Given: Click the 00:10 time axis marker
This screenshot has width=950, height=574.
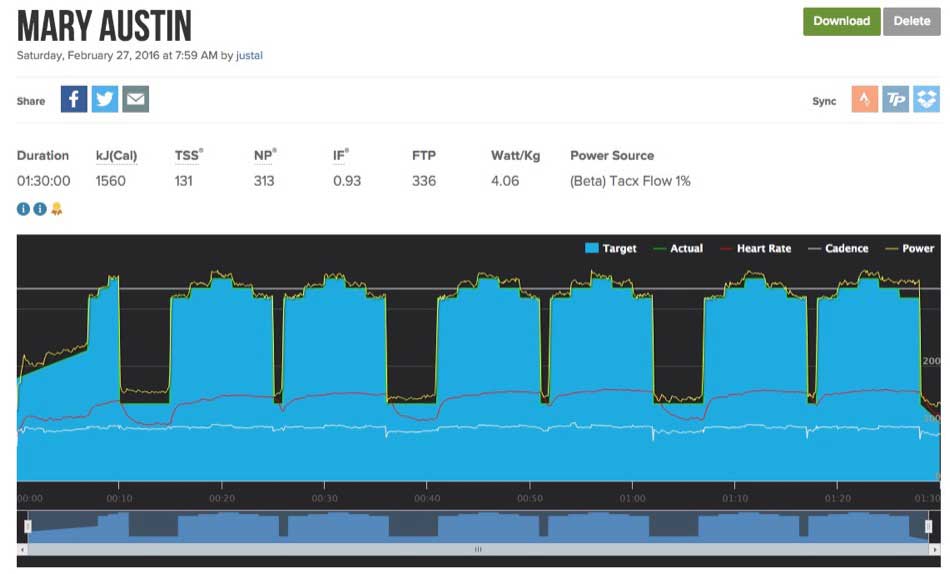Looking at the screenshot, I should pos(119,498).
